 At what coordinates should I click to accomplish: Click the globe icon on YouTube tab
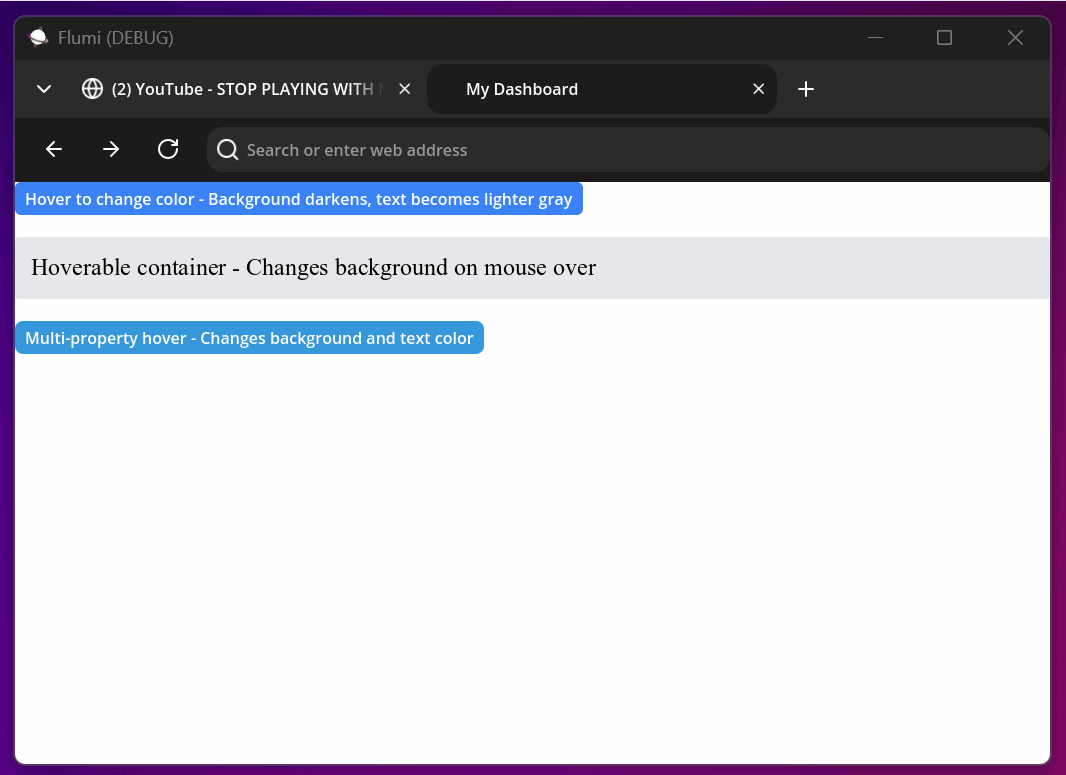click(x=92, y=89)
